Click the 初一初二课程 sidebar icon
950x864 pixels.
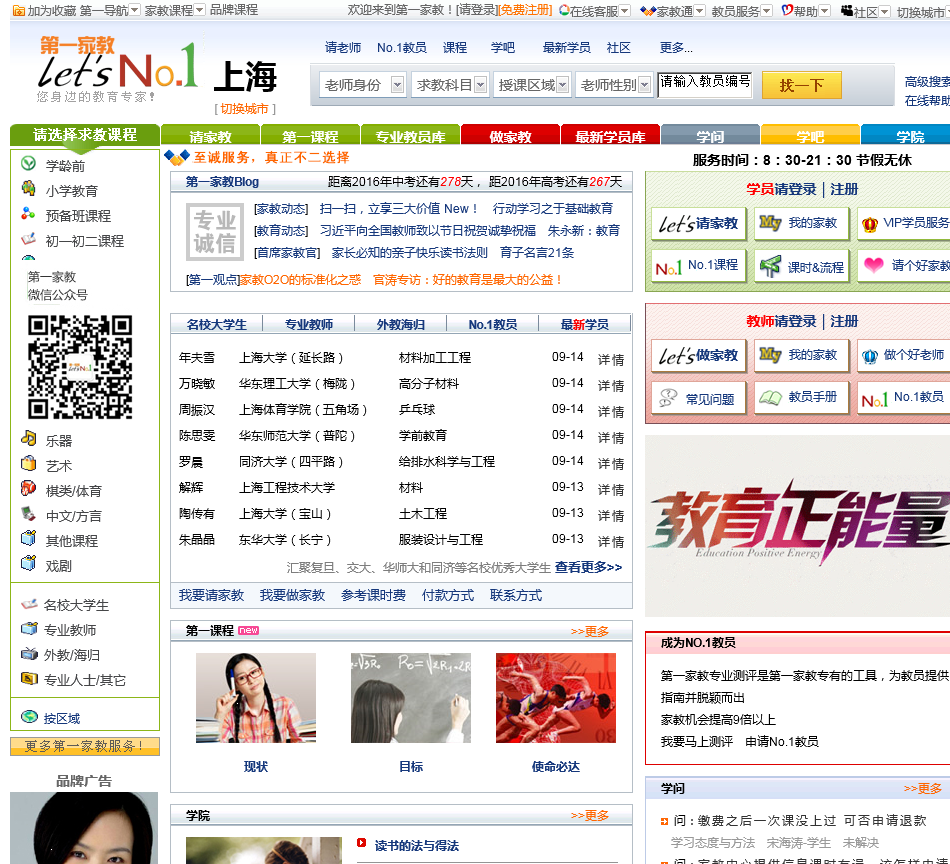click(28, 239)
